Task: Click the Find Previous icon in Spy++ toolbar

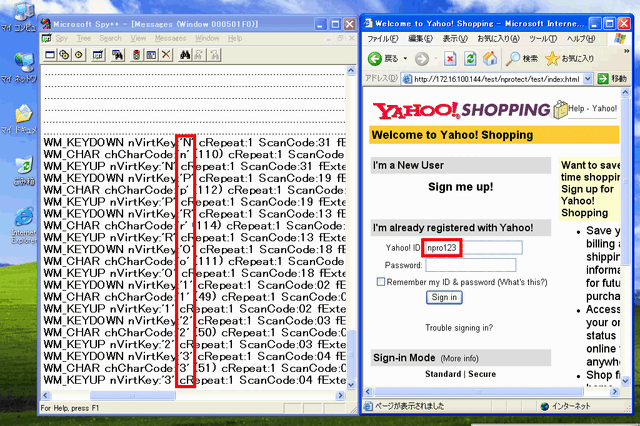Action: pos(214,55)
